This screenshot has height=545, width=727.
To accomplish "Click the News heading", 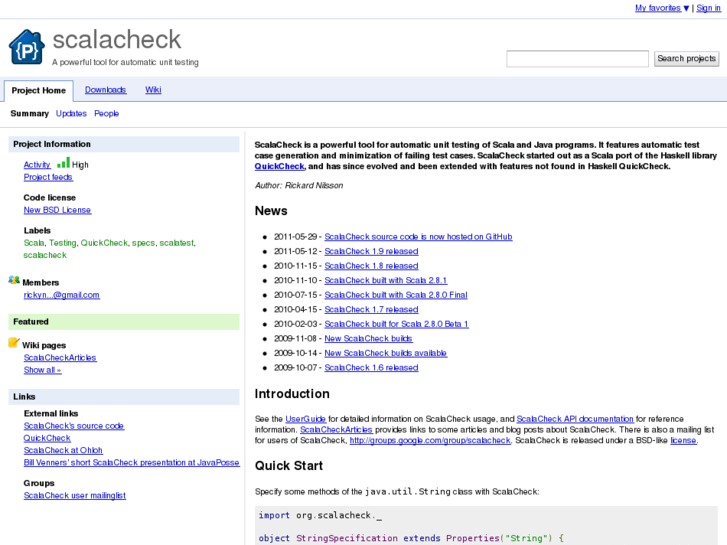I will click(271, 211).
